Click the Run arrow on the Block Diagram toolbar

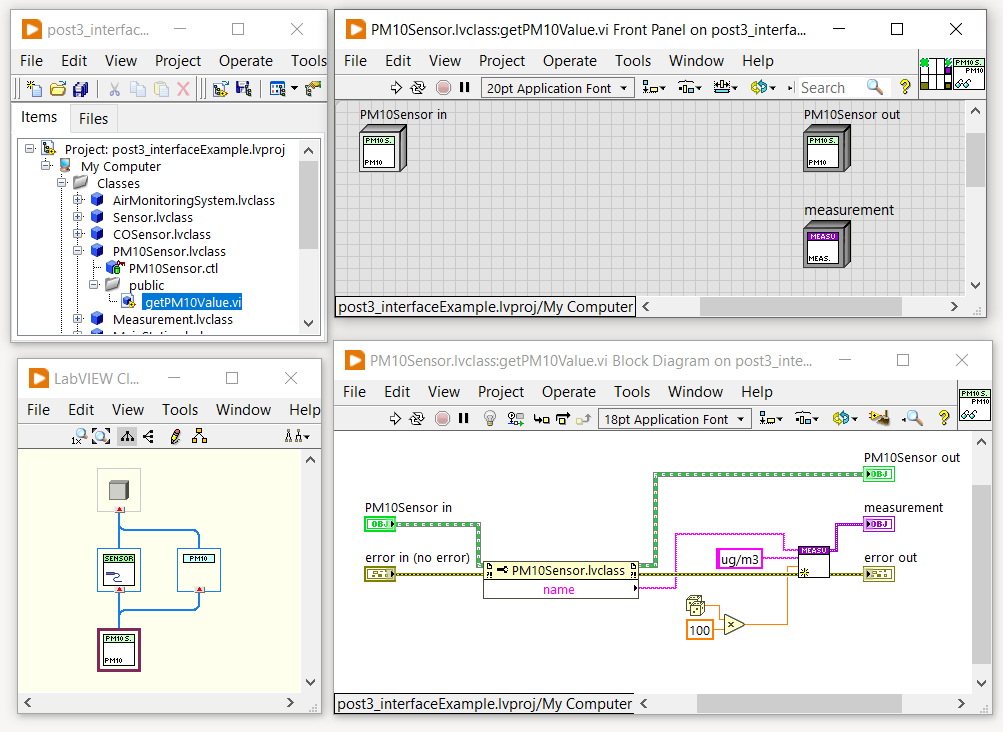pyautogui.click(x=394, y=419)
